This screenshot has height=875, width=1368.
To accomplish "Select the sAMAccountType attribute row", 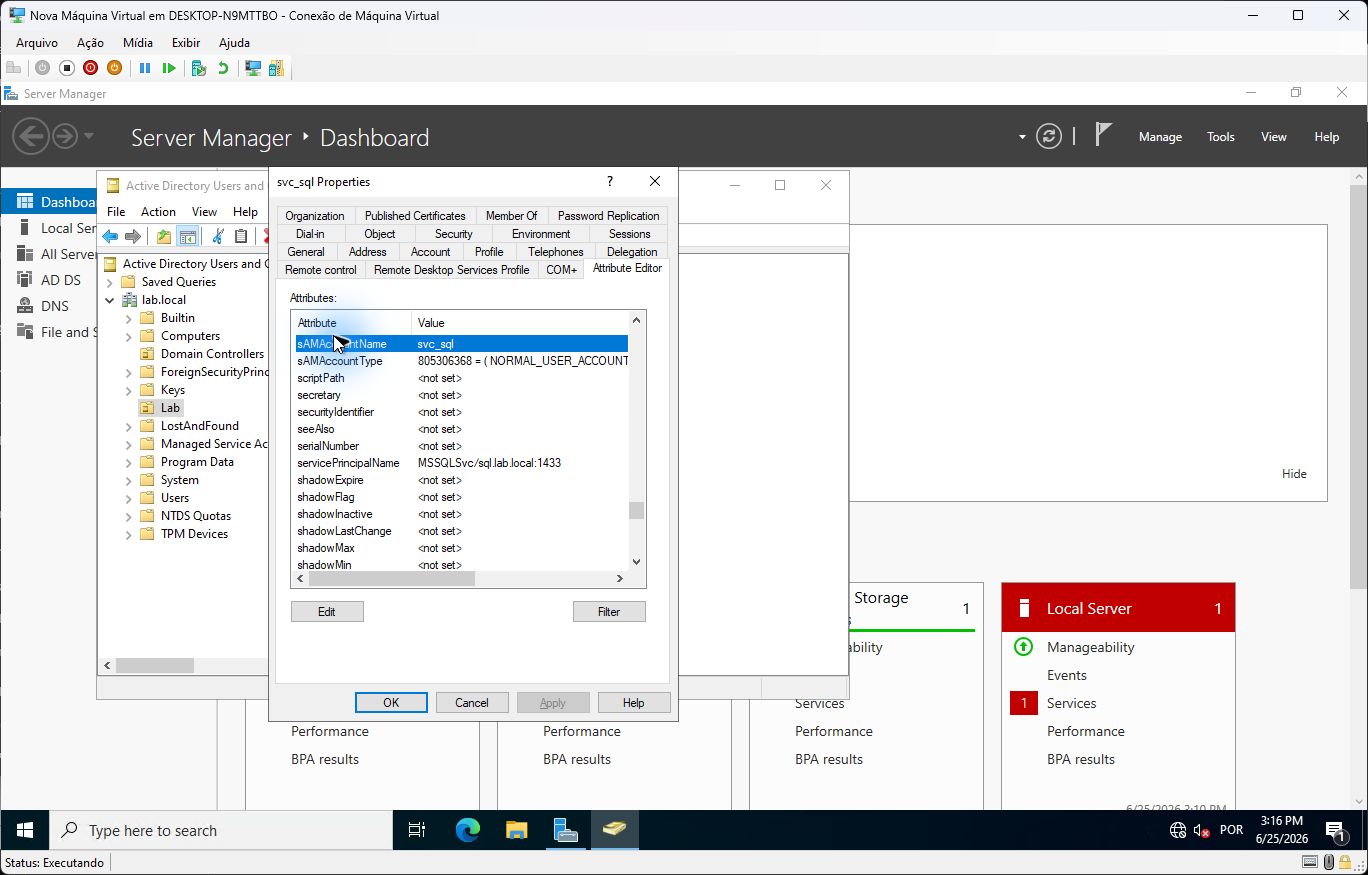I will (461, 361).
